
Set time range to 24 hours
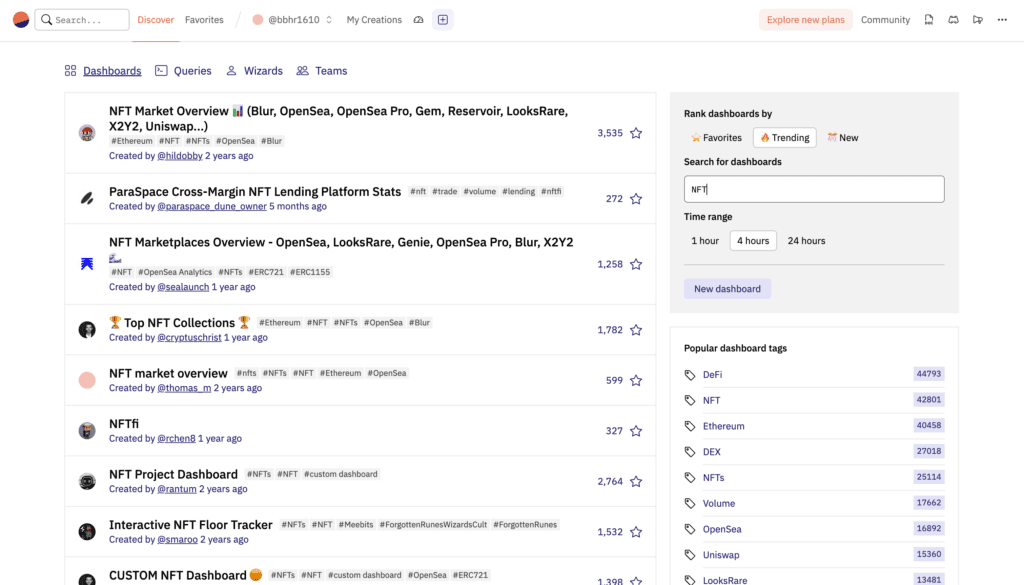click(x=806, y=241)
